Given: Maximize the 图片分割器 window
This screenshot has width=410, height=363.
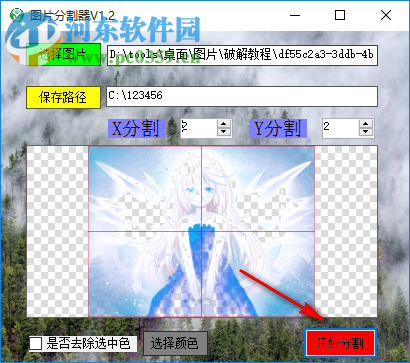Looking at the screenshot, I should click(340, 15).
